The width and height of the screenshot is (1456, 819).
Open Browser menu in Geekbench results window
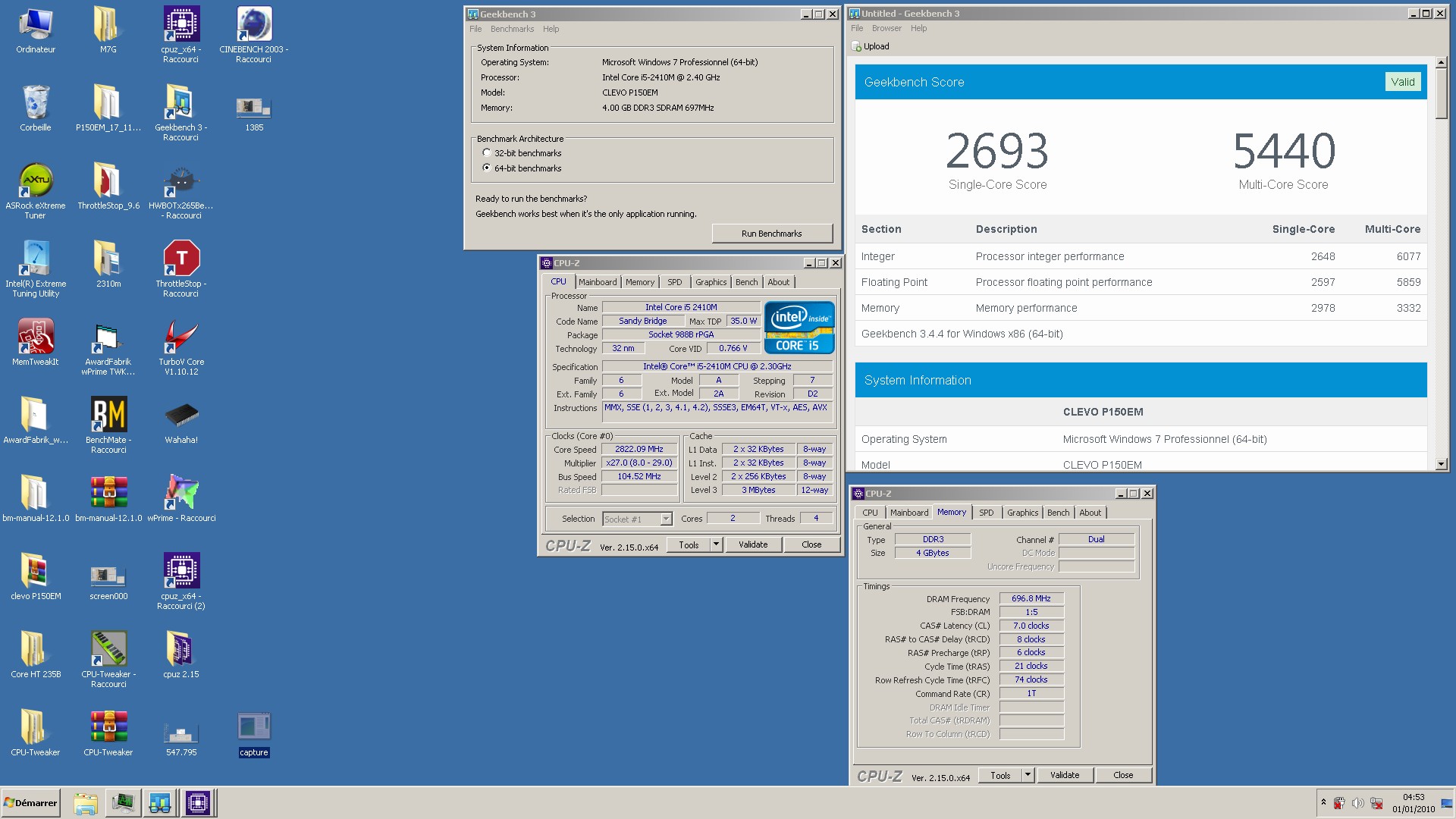[886, 28]
